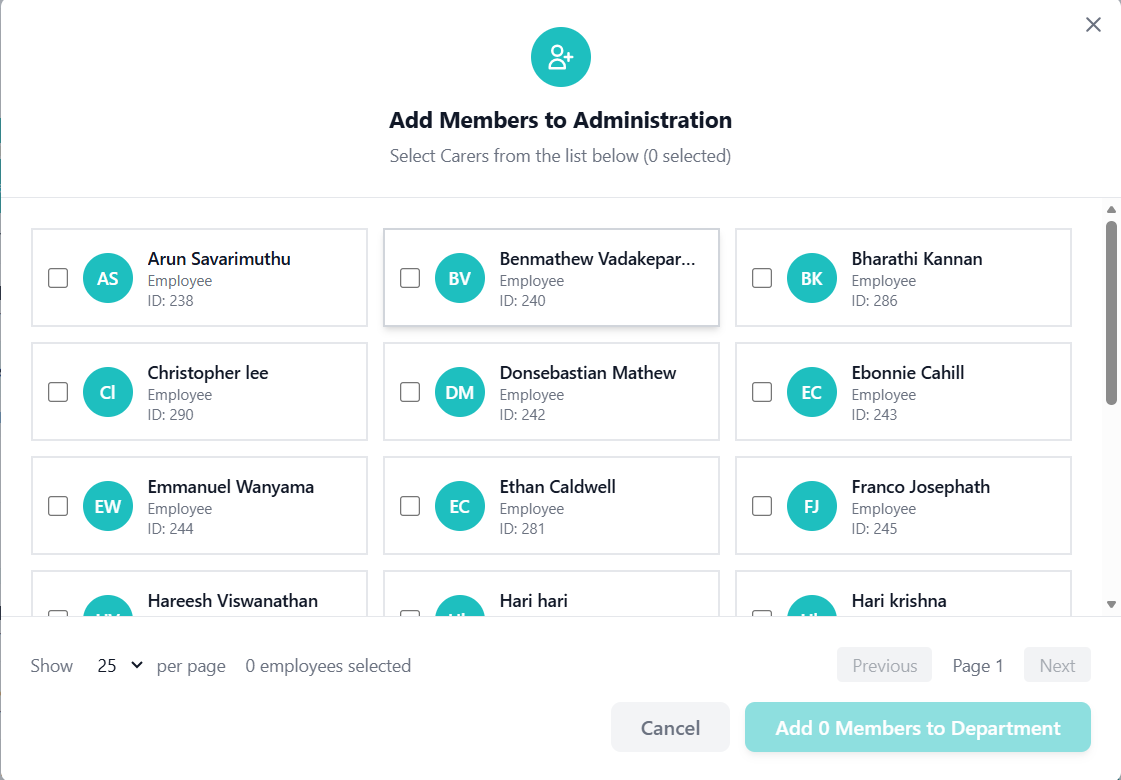The width and height of the screenshot is (1121, 780).
Task: Tick the checkbox for Arun Savarimuthu
Action: coord(58,278)
